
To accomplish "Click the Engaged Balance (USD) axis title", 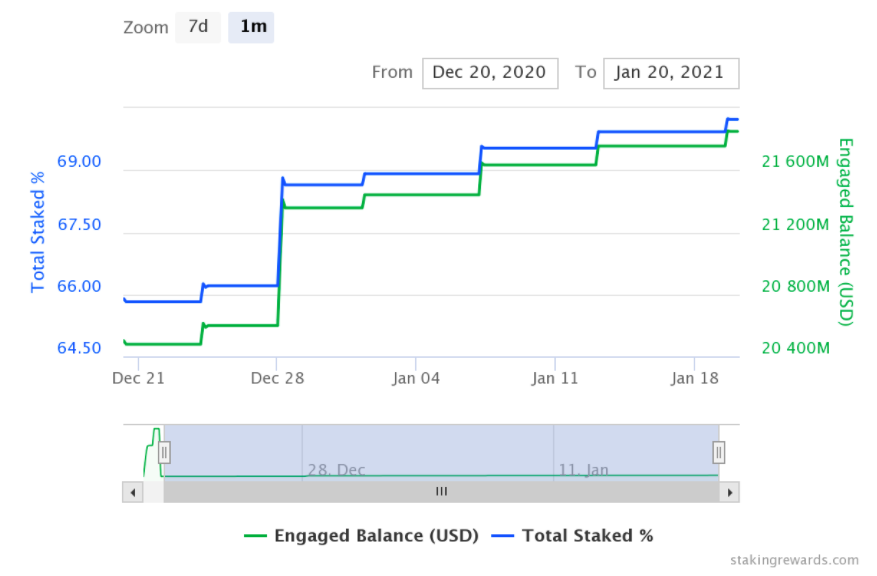I will [x=846, y=232].
